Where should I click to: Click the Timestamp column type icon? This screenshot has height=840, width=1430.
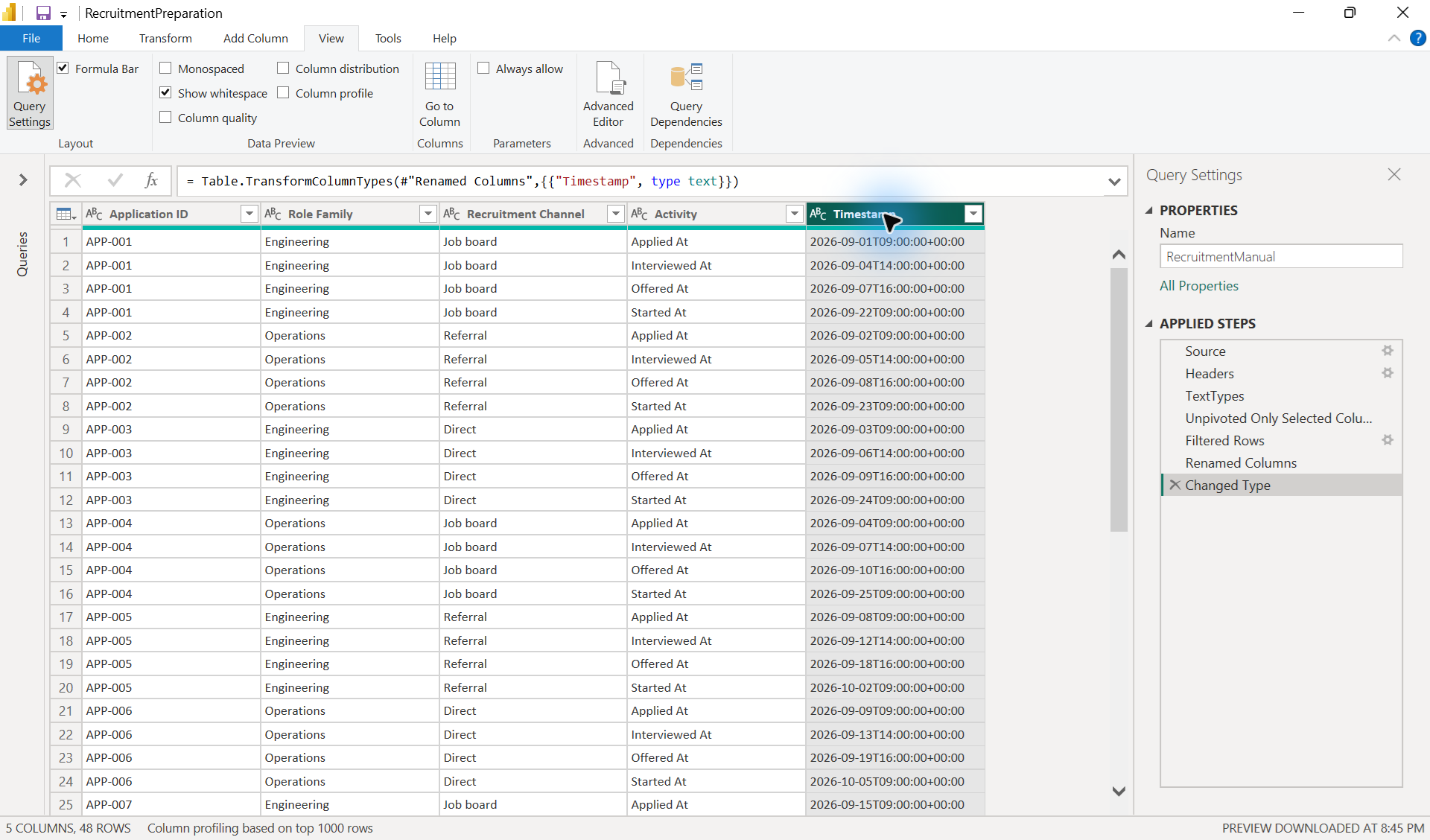(x=818, y=214)
